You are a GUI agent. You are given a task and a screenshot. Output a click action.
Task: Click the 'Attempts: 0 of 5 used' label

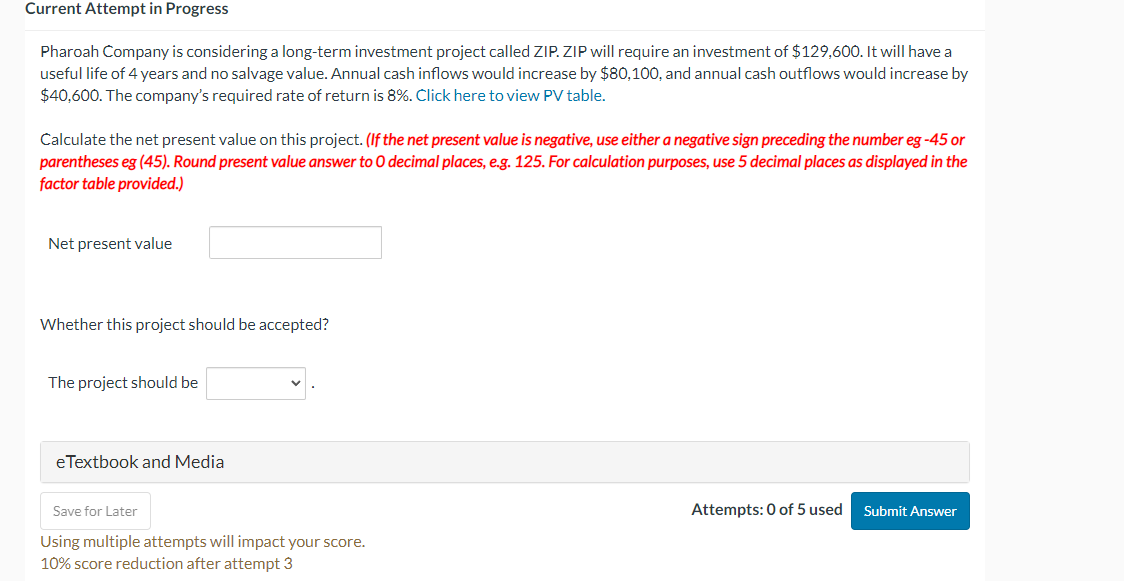[x=766, y=509]
